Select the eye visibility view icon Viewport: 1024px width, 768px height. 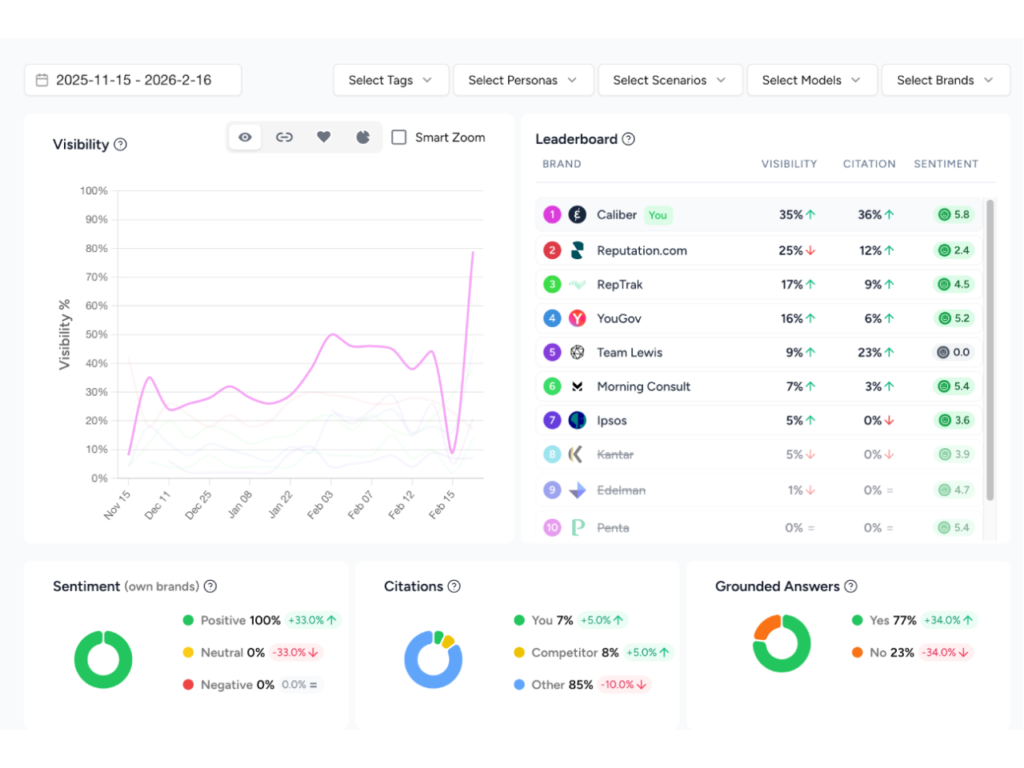pyautogui.click(x=244, y=137)
